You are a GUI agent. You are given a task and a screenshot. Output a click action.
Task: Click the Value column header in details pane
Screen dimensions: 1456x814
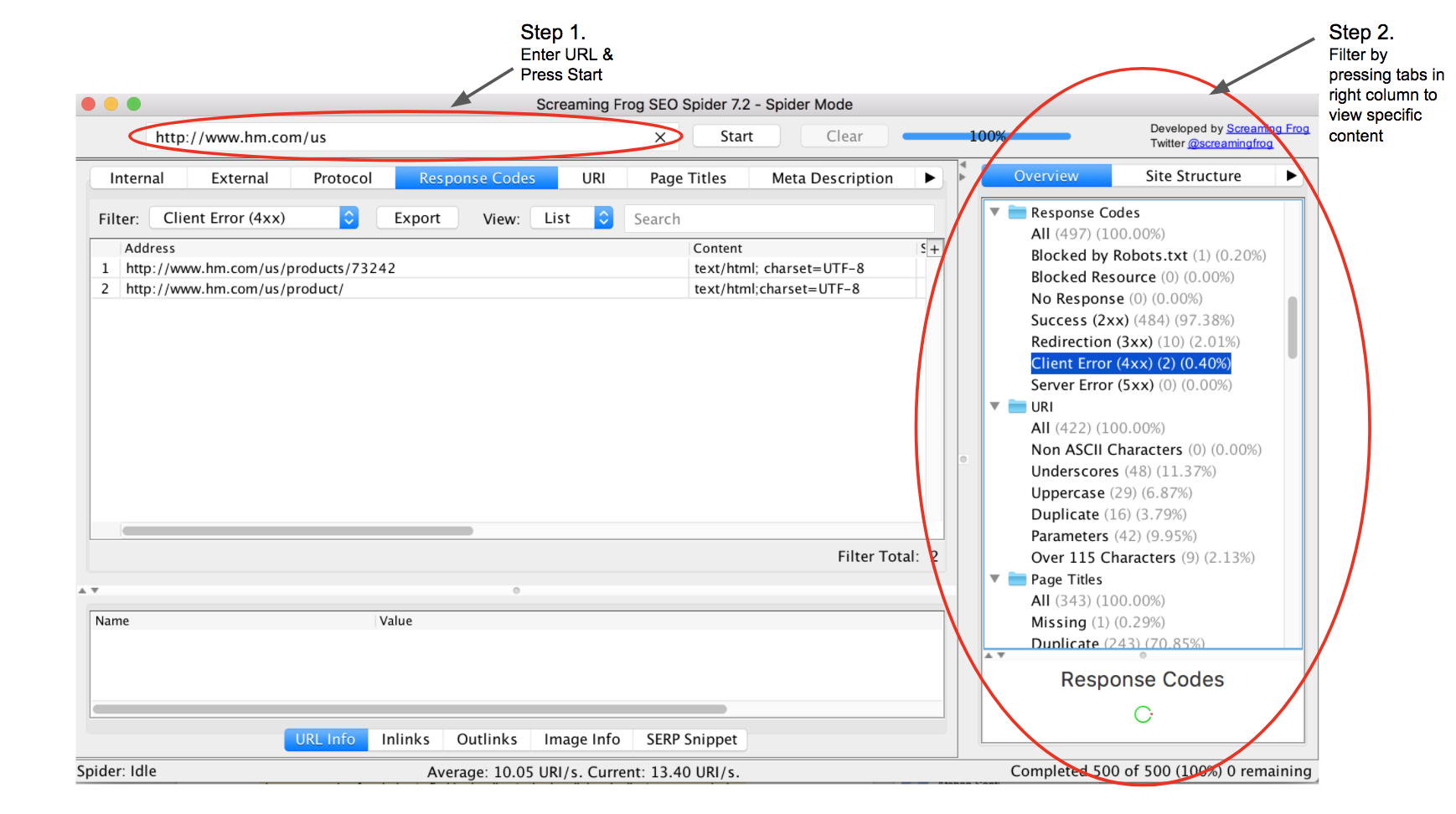pos(660,621)
